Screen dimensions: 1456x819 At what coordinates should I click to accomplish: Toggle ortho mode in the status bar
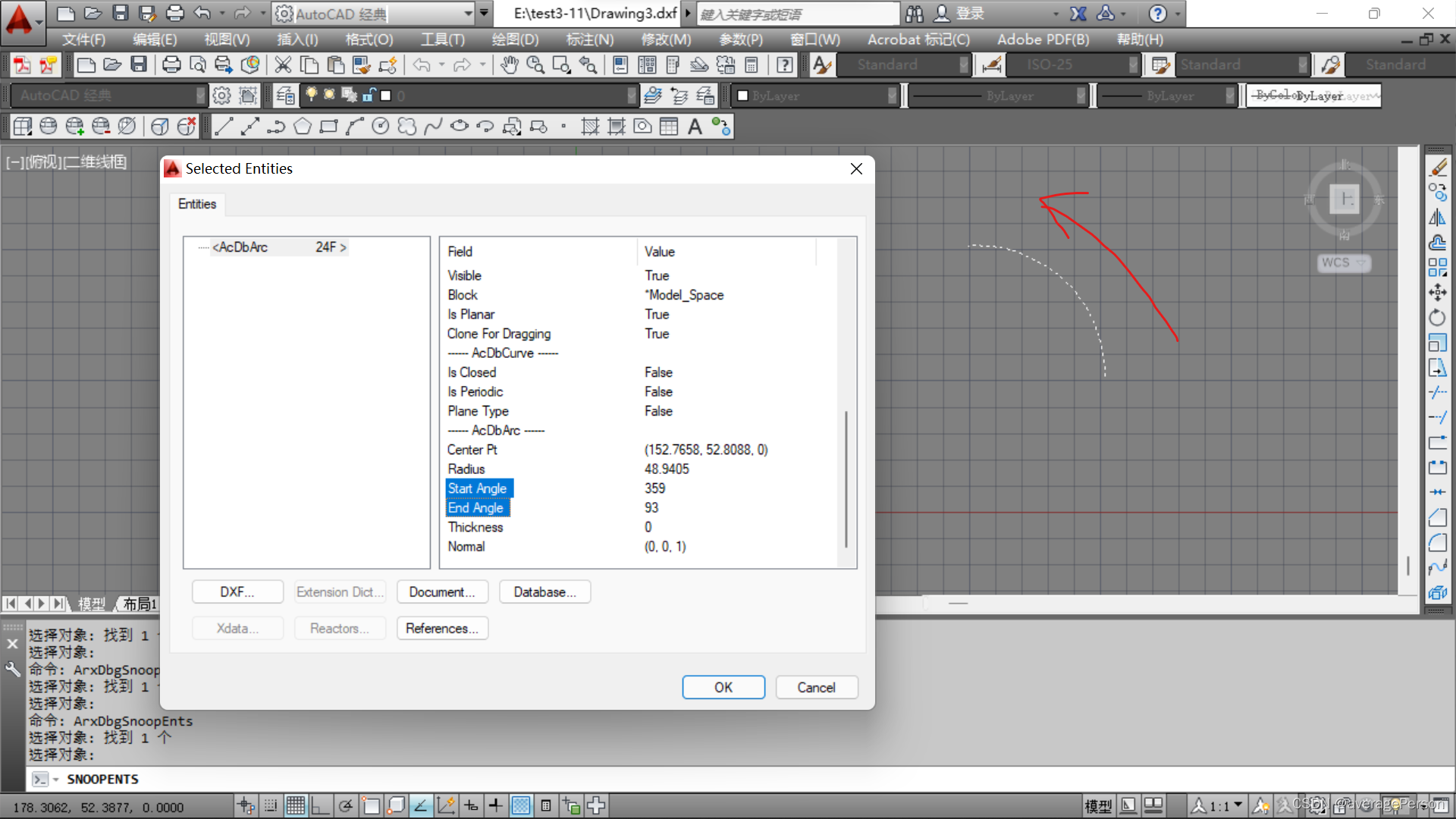(x=320, y=806)
